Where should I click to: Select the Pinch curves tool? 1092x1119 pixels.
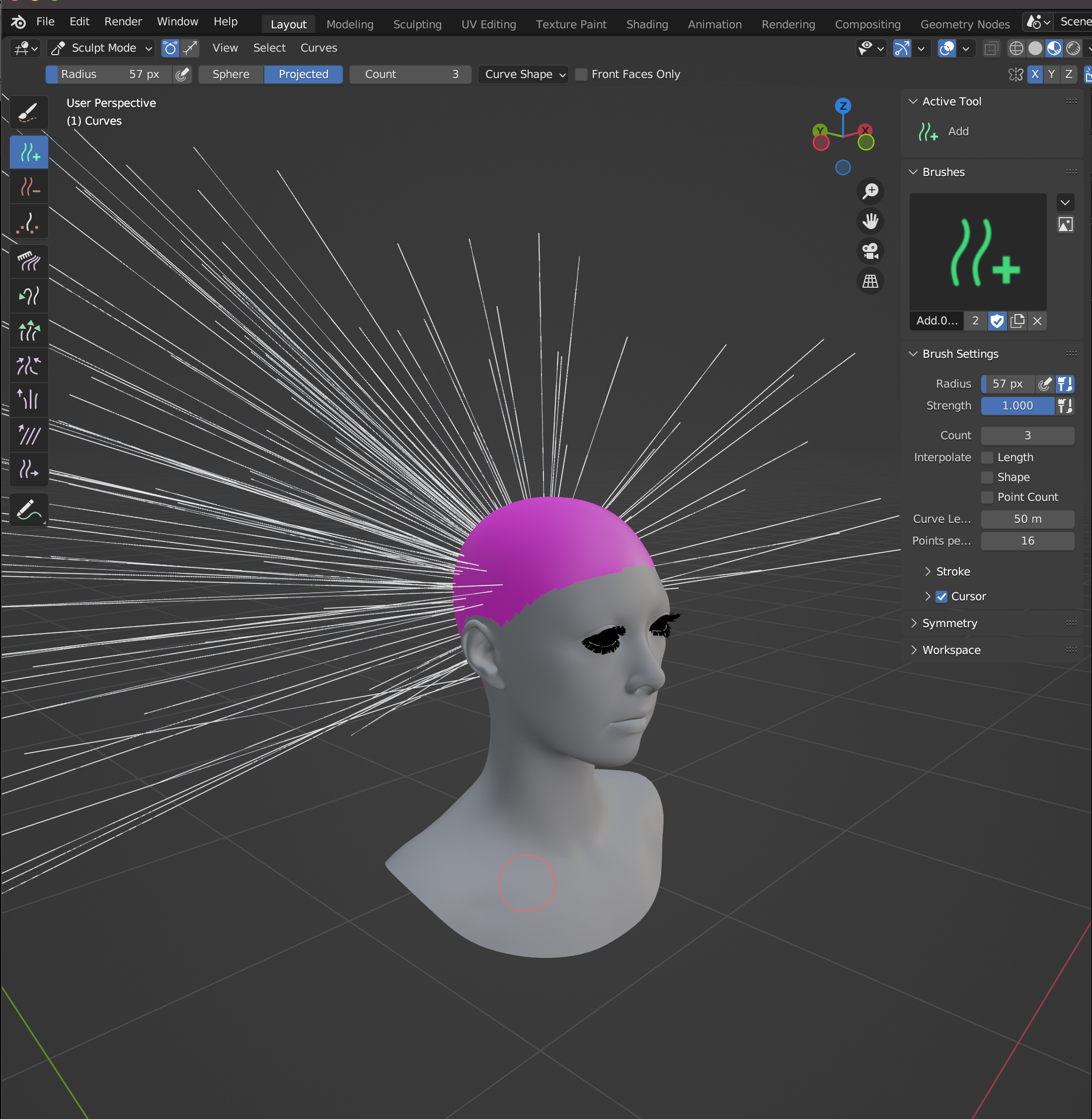[29, 365]
